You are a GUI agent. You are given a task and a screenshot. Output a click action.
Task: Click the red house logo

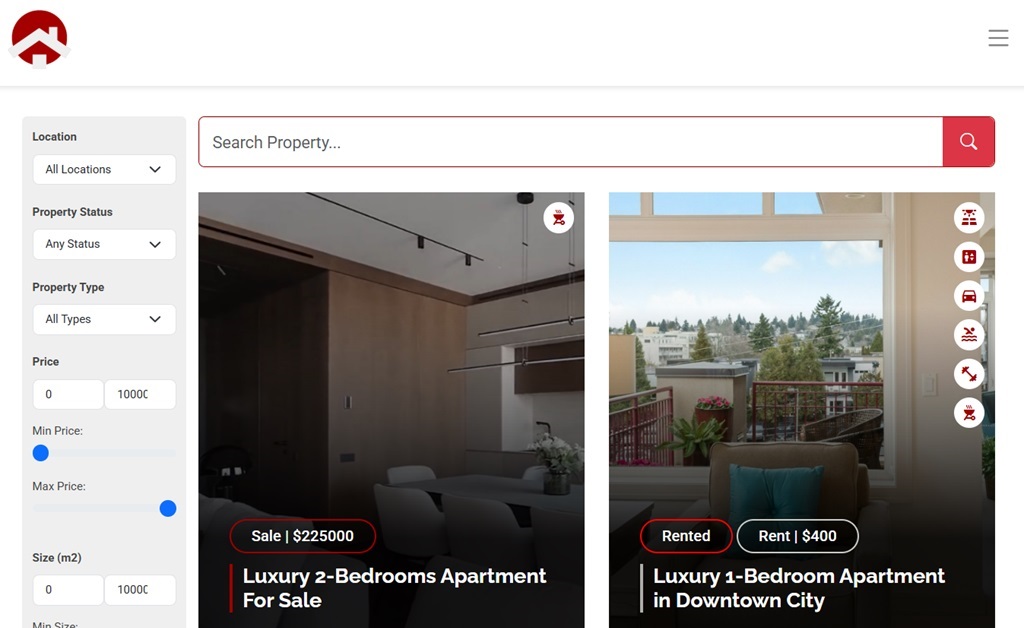(39, 39)
